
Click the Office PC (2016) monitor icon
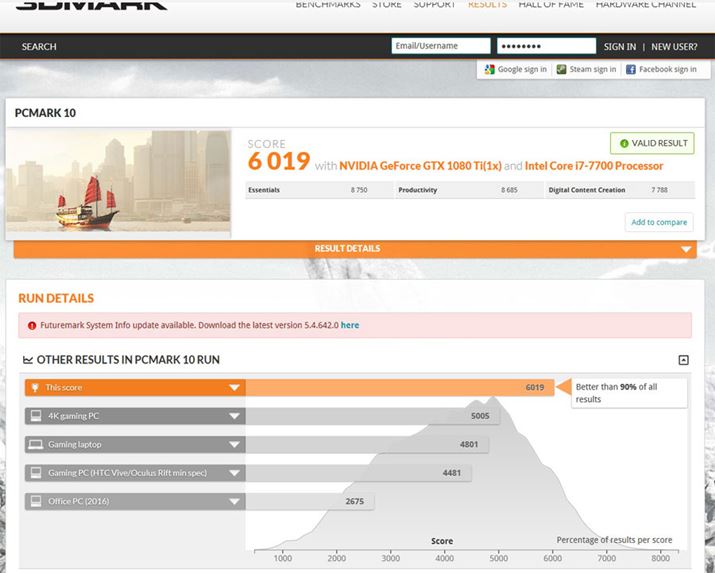pyautogui.click(x=36, y=501)
